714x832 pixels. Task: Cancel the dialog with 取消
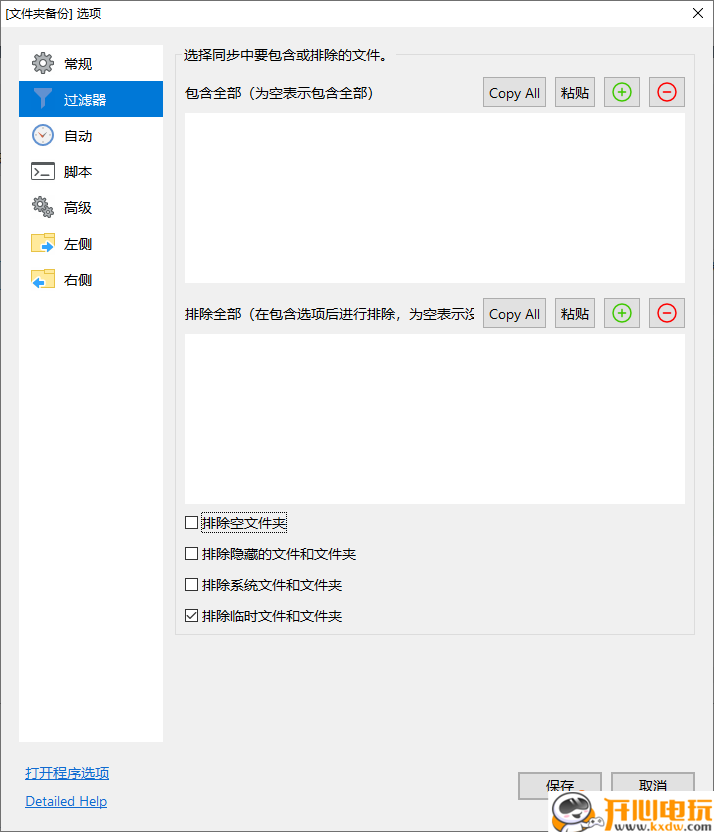pos(652,785)
